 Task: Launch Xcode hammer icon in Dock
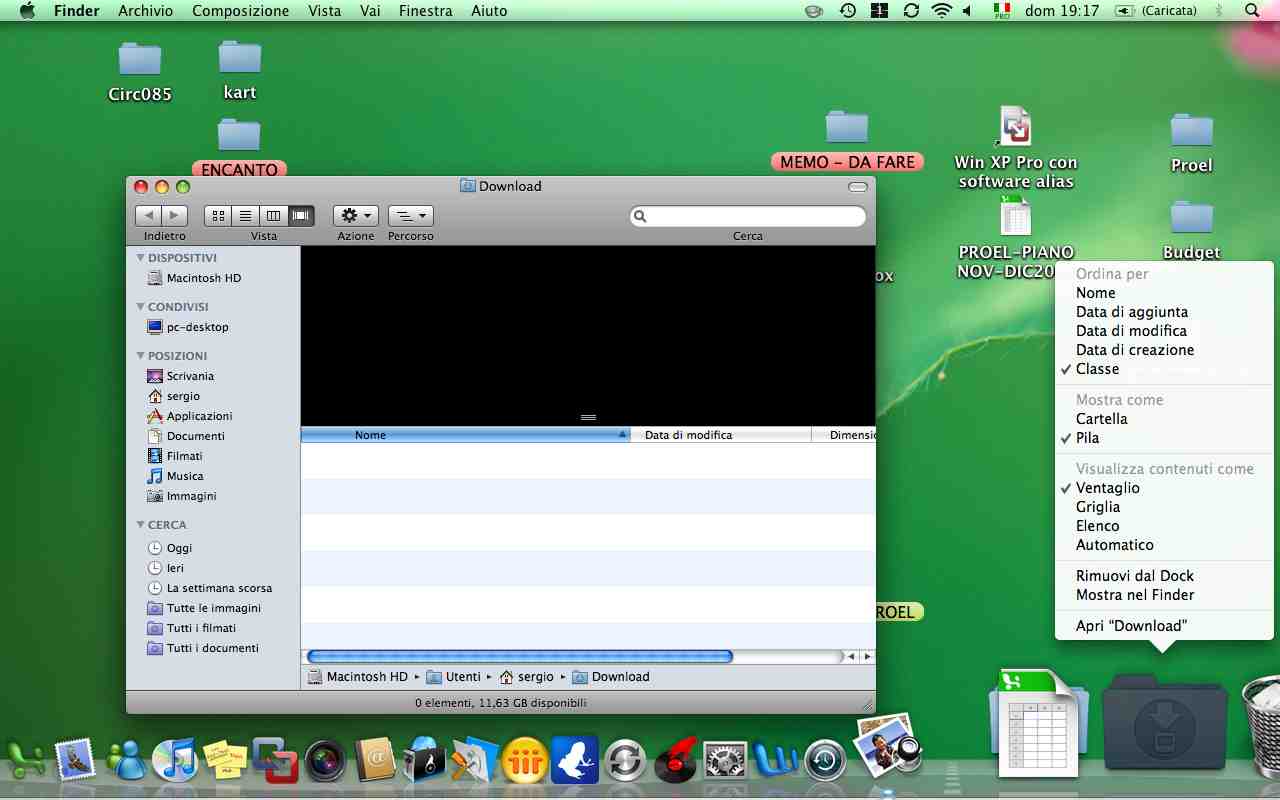coord(475,761)
